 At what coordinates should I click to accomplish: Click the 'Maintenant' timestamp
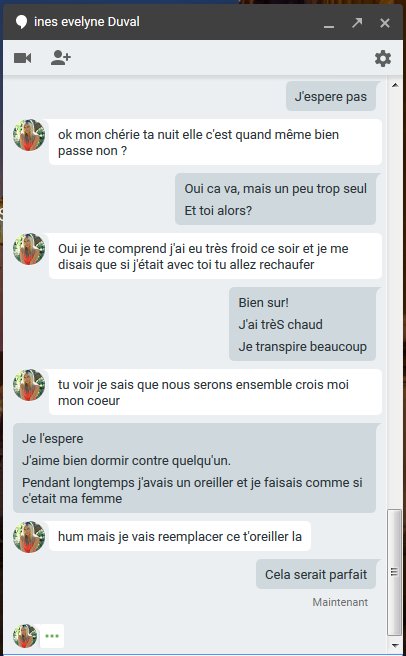coord(340,602)
